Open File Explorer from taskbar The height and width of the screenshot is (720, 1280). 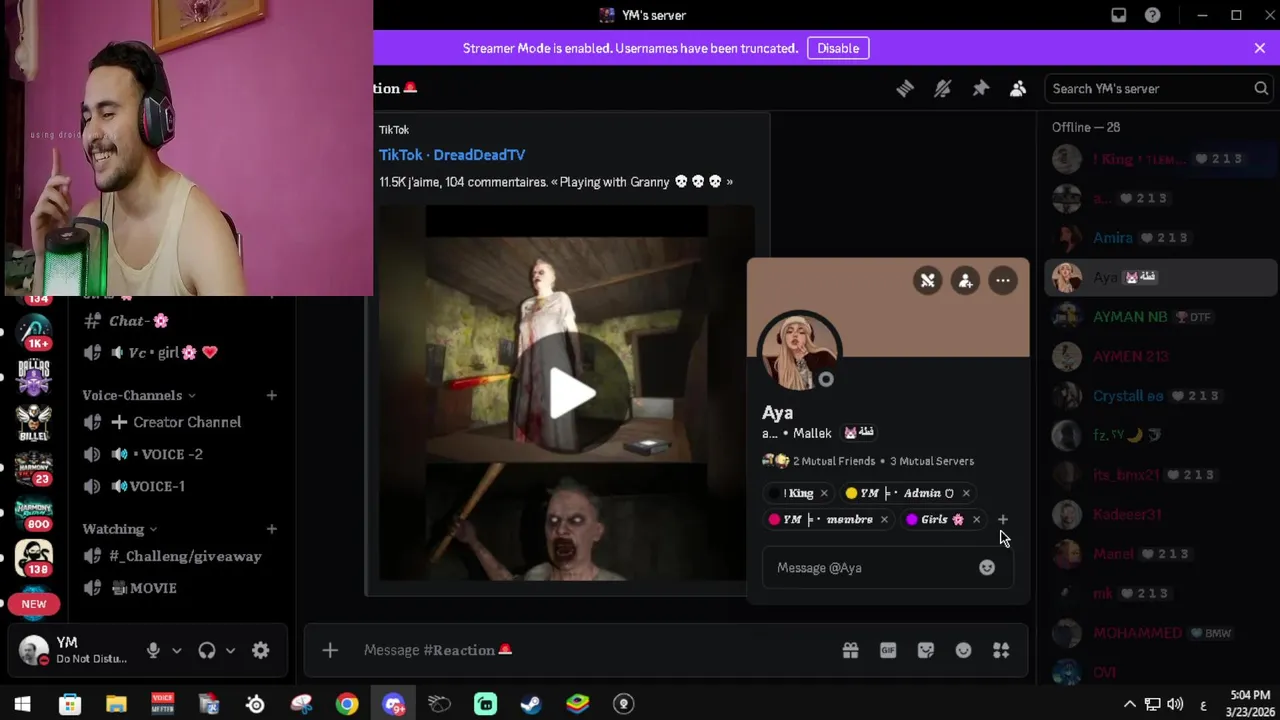click(116, 704)
